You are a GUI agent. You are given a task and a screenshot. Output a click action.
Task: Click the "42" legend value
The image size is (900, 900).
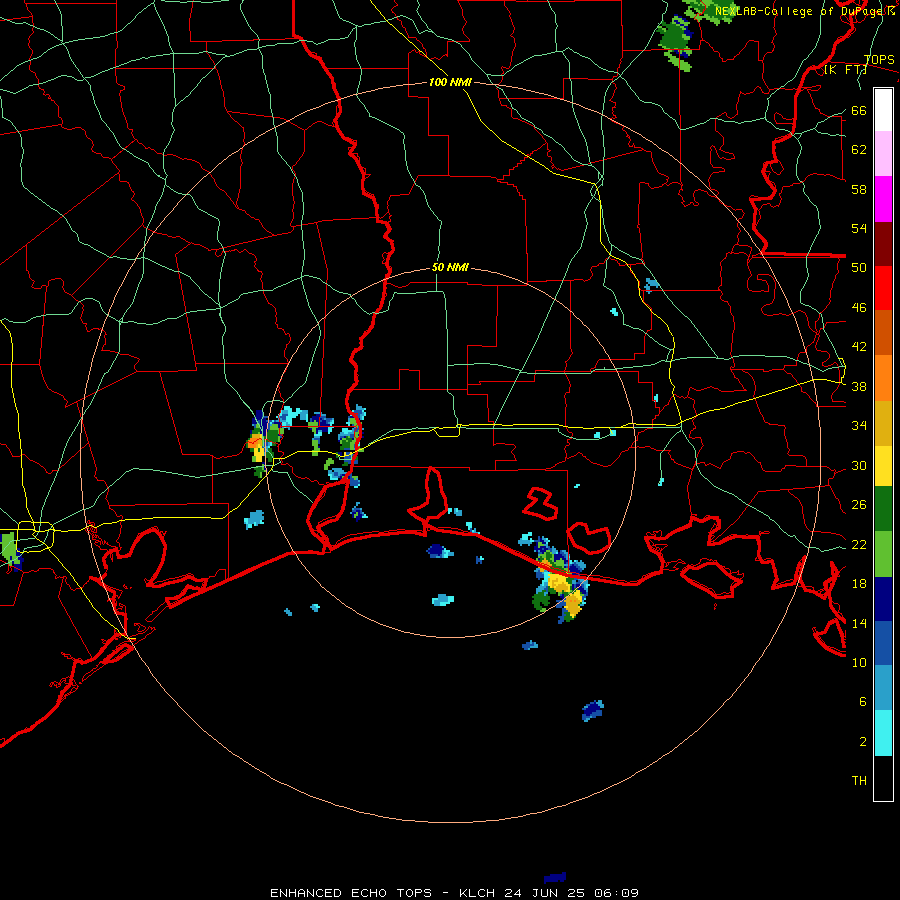[859, 347]
